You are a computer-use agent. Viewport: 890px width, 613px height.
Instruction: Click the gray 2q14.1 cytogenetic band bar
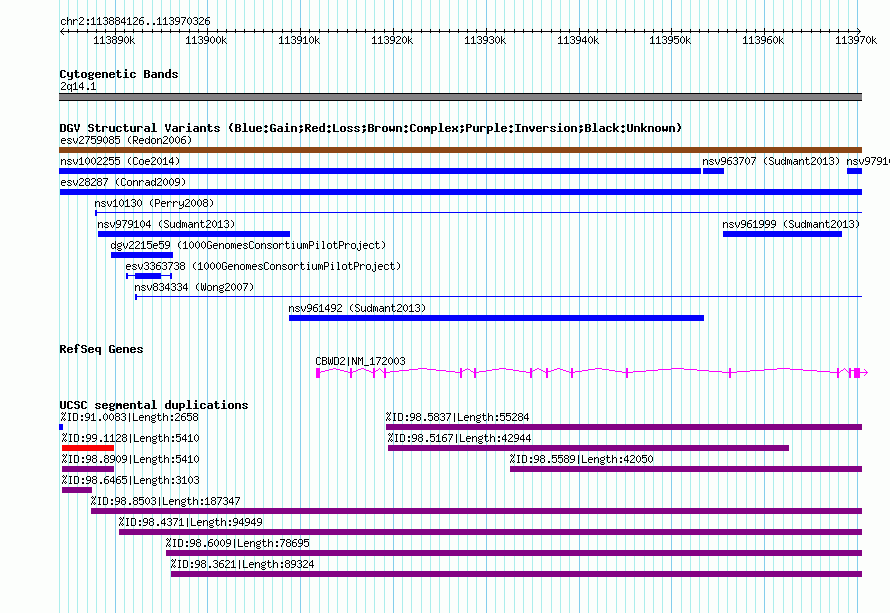tap(460, 97)
